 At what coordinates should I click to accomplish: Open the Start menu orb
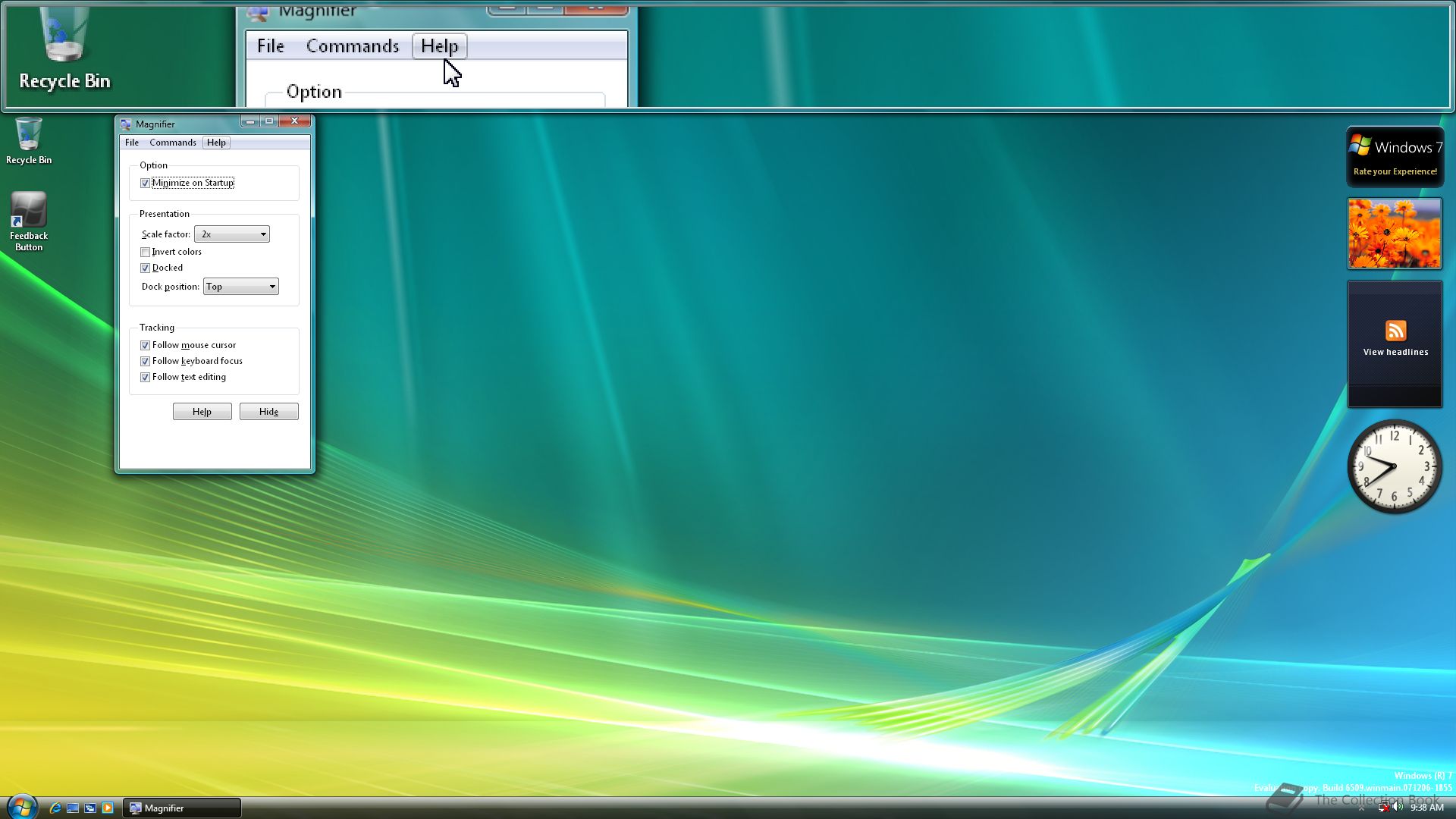22,807
